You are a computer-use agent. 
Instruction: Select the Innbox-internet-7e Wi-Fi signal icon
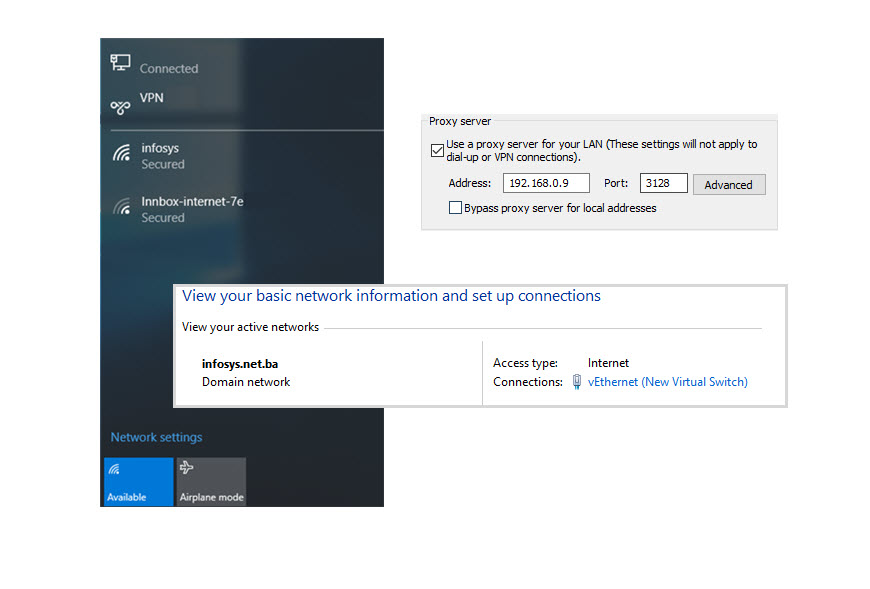(122, 206)
